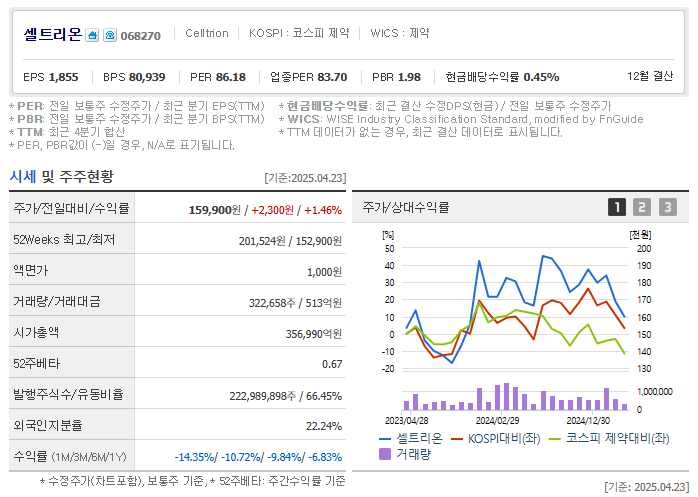This screenshot has height=497, width=698.
Task: Click the phone icon beside stock code 068270
Action: [x=110, y=35]
